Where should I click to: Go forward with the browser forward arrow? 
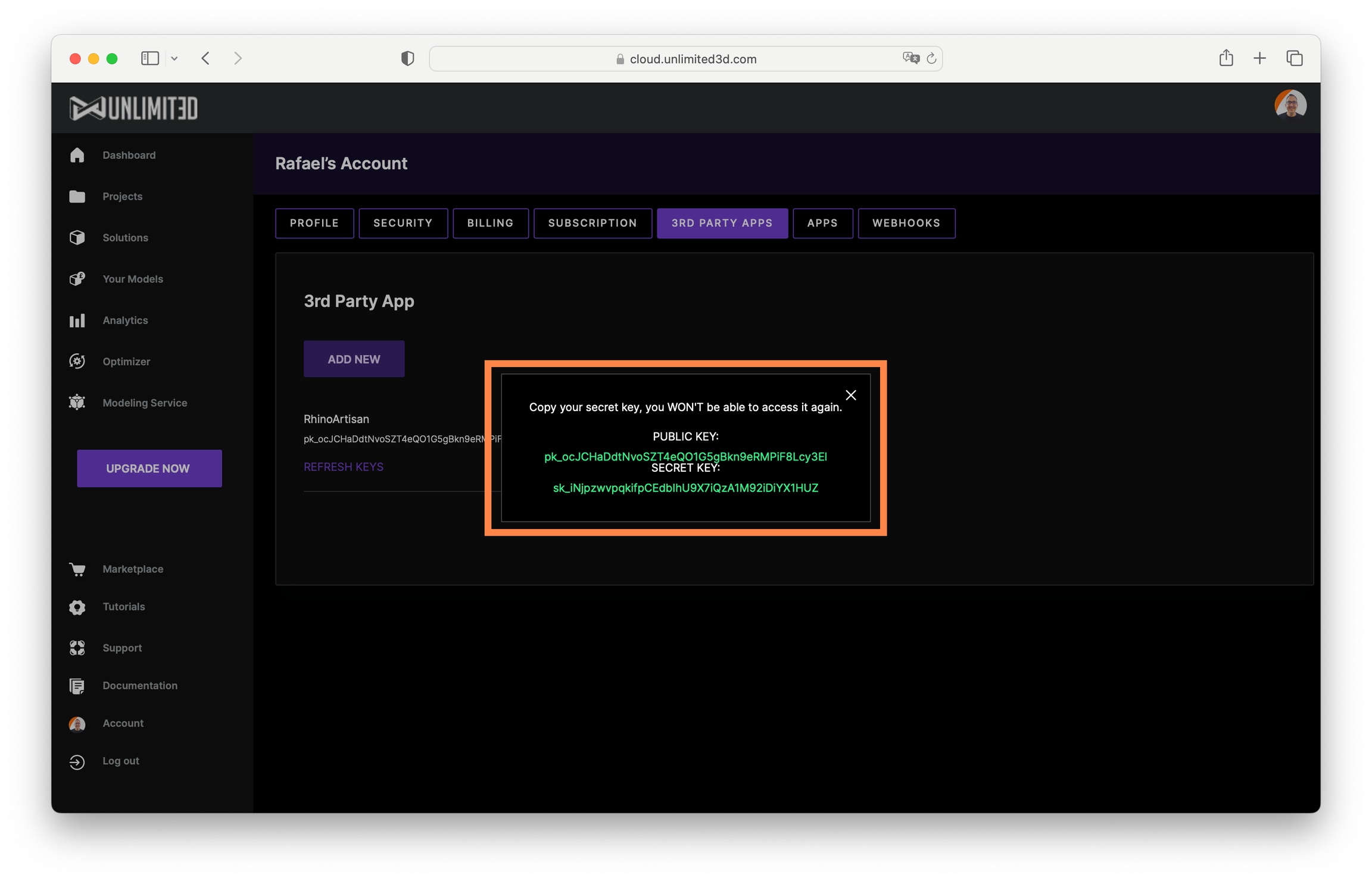[238, 58]
